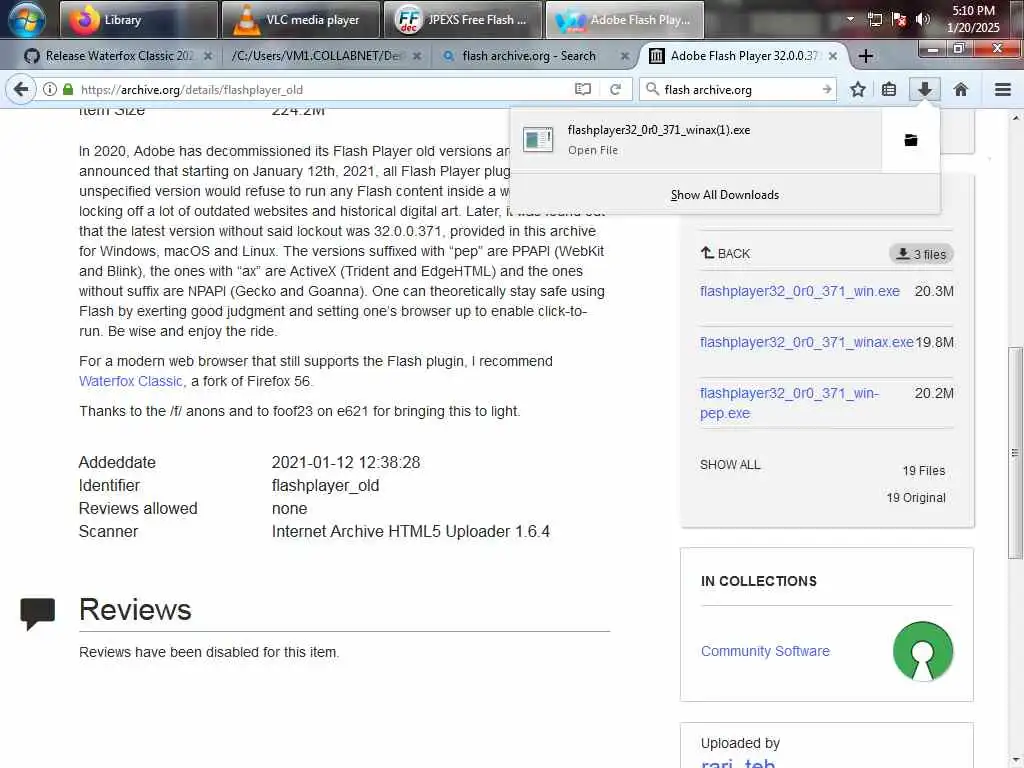Click the SHOW ALL files link
This screenshot has height=768, width=1024.
point(730,465)
